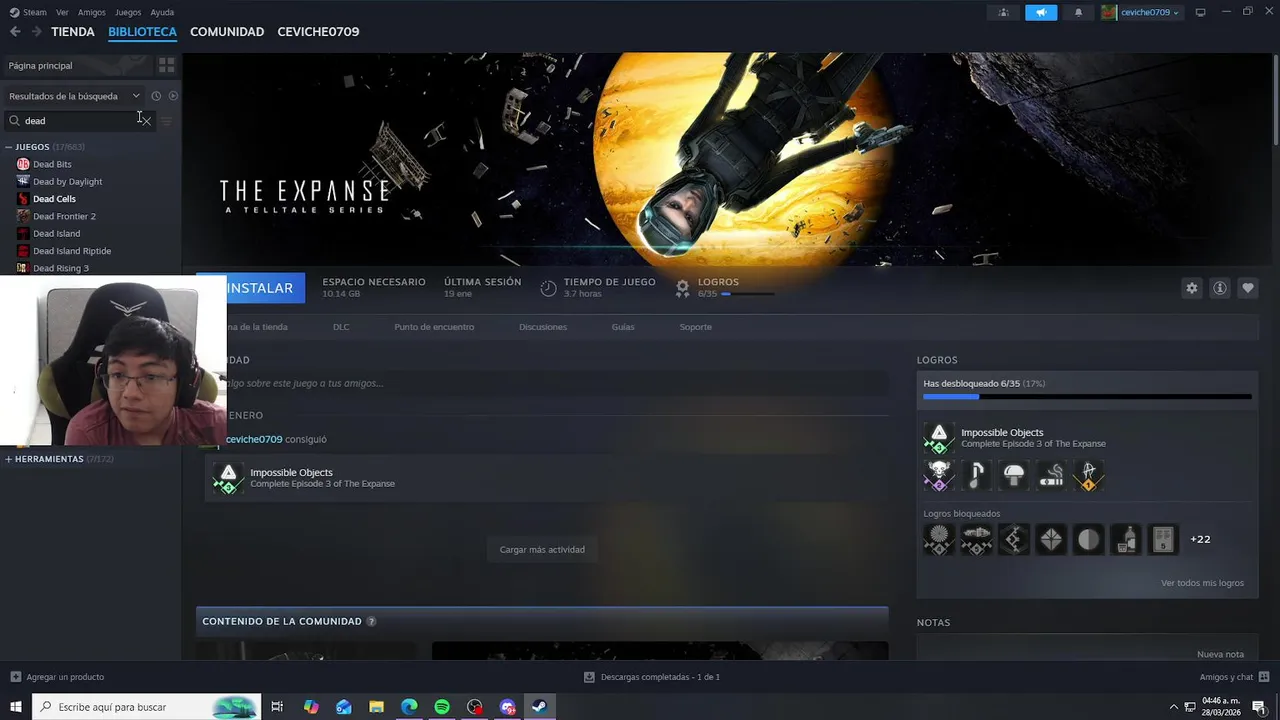
Task: Open the Dead Cells game icon
Action: pos(23,199)
